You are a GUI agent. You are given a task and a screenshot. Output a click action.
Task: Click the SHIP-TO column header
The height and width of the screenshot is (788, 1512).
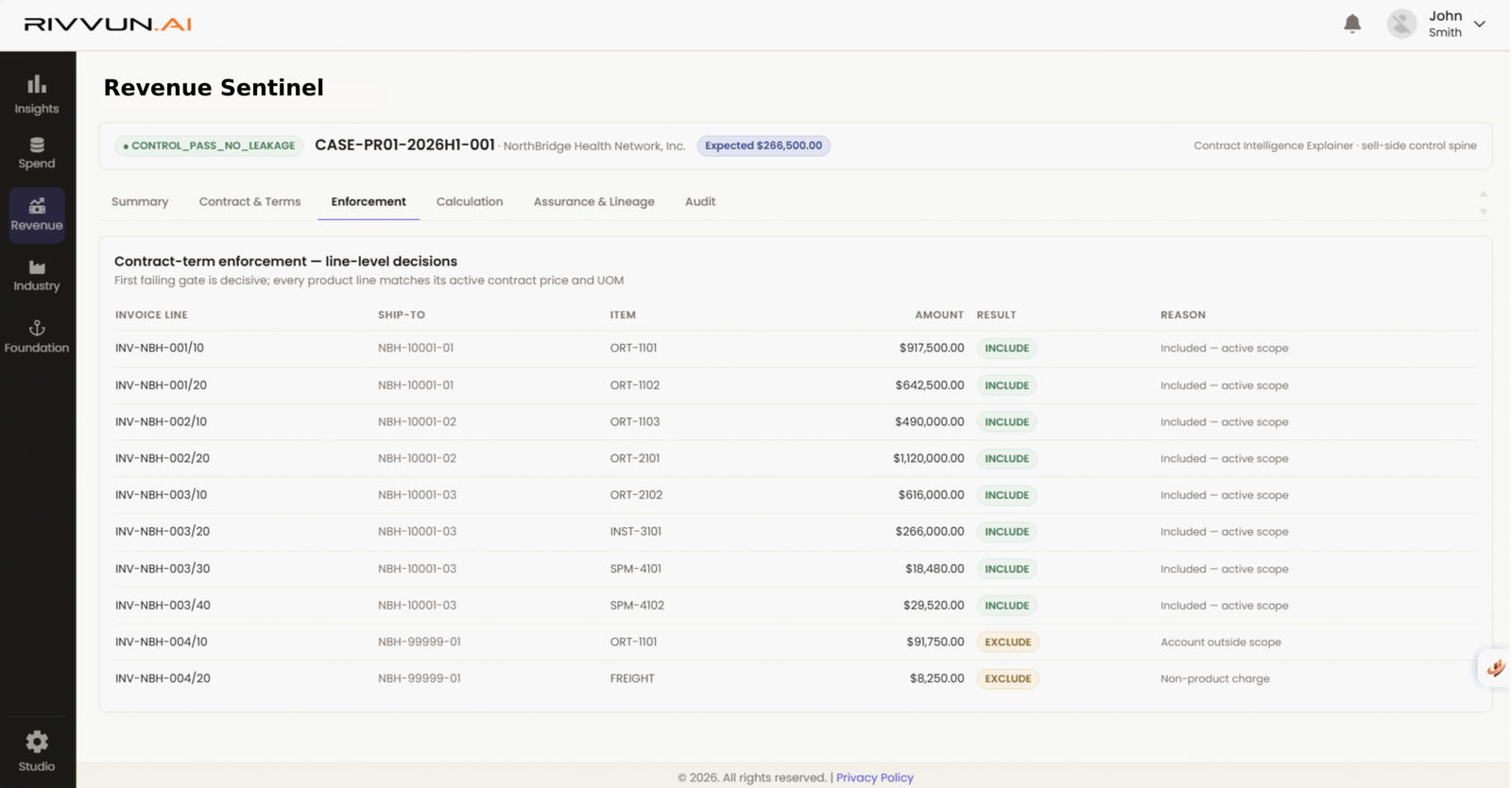pyautogui.click(x=402, y=315)
